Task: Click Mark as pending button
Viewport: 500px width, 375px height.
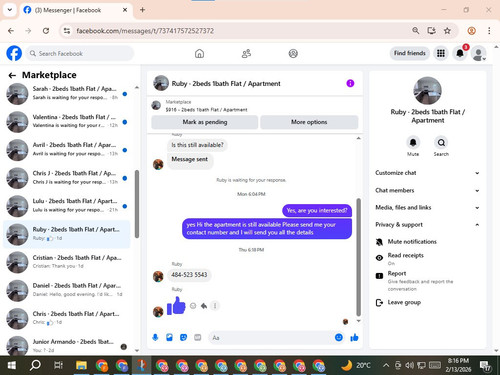Action: pos(205,122)
